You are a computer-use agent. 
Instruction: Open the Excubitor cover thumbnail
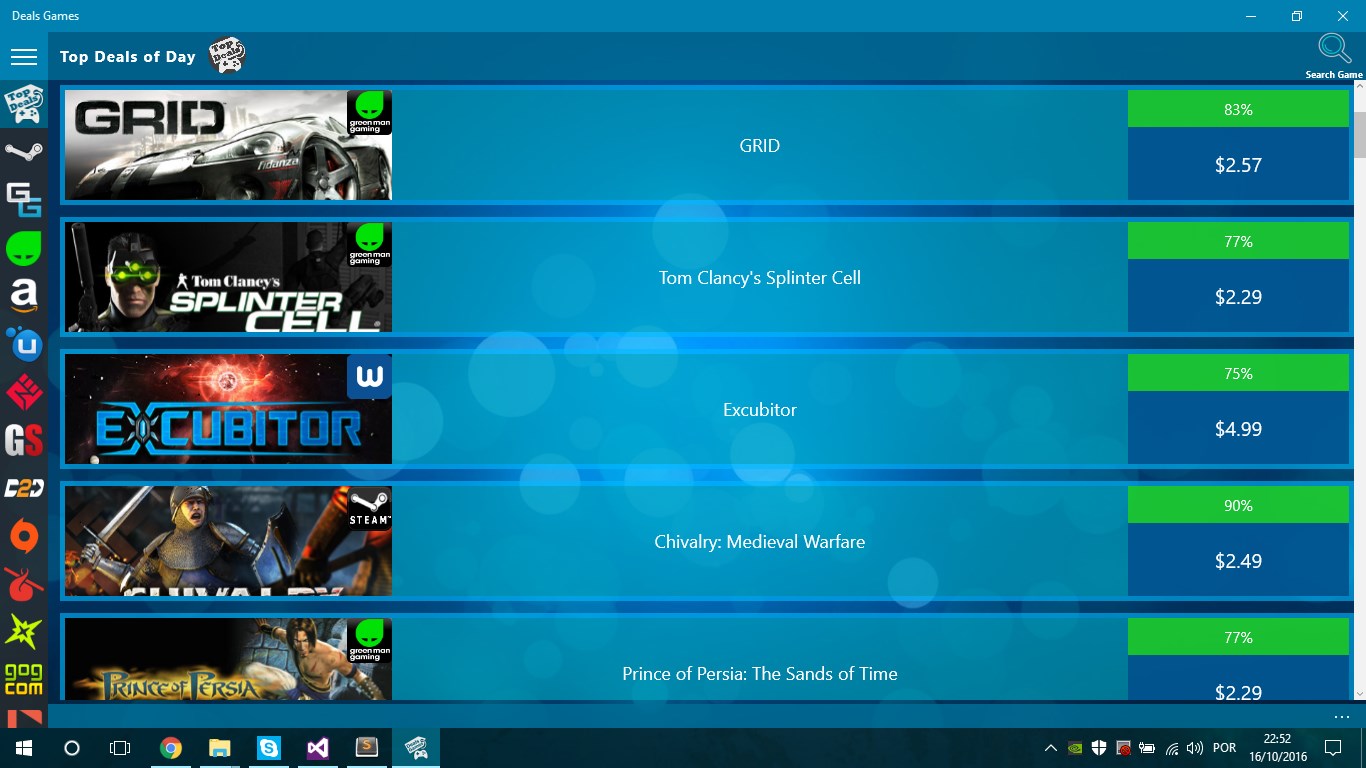click(228, 409)
